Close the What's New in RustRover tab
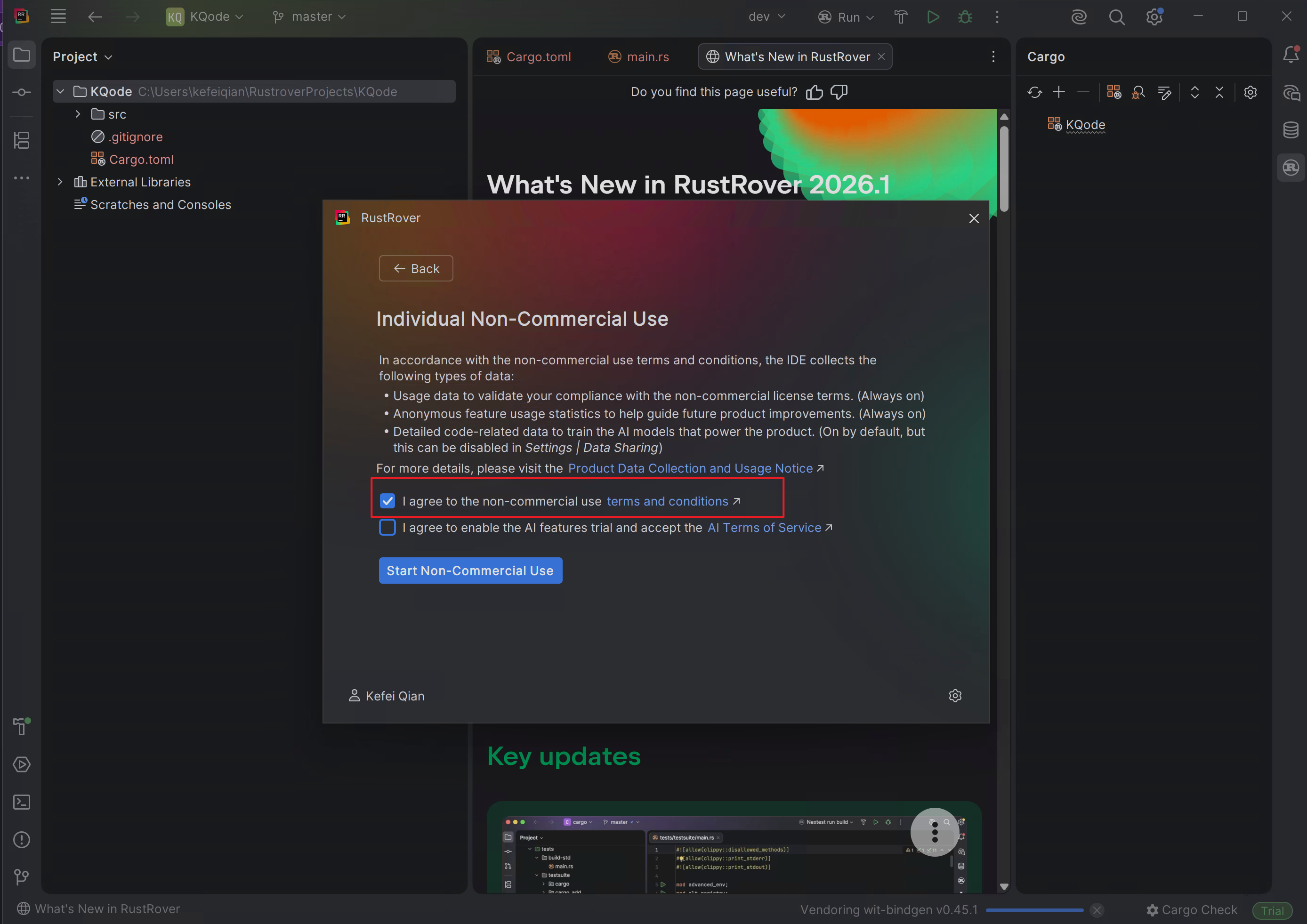1307x924 pixels. click(881, 56)
